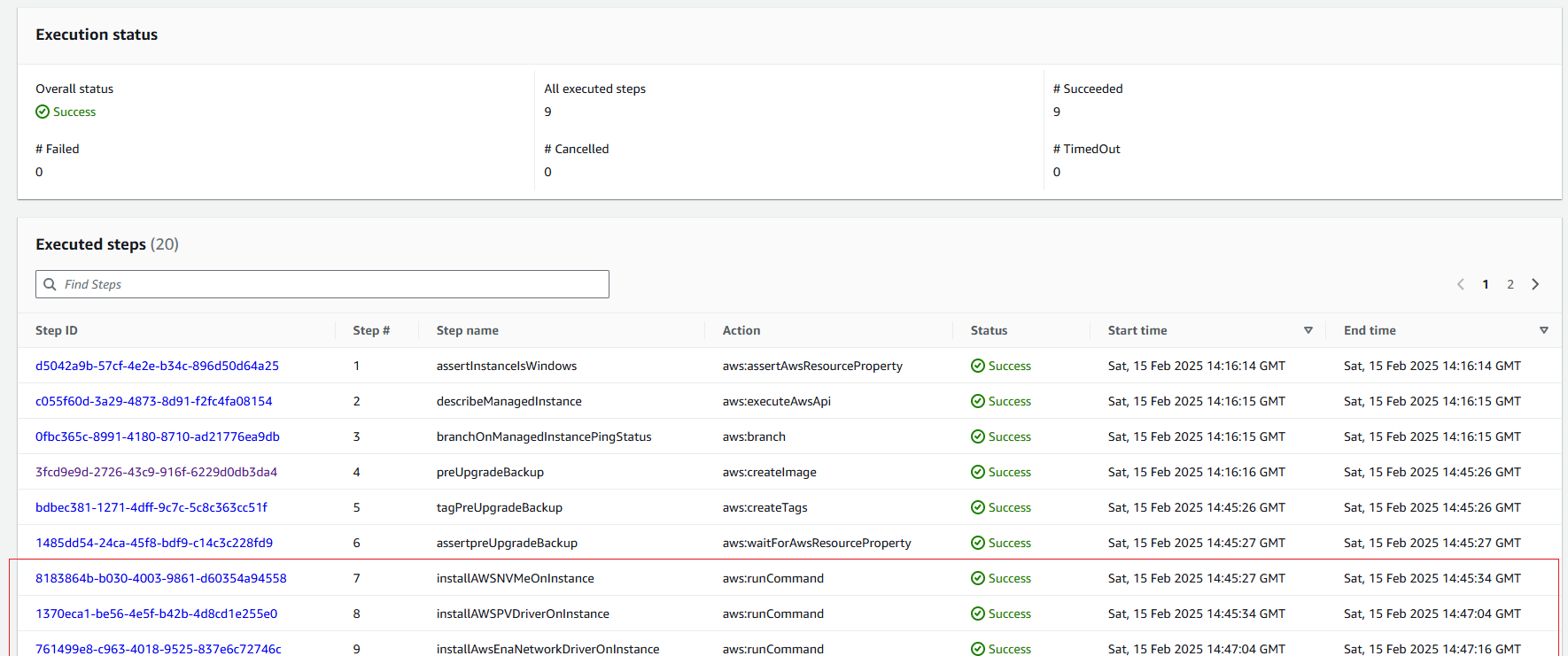Click the aws:createImage action cell

[770, 472]
